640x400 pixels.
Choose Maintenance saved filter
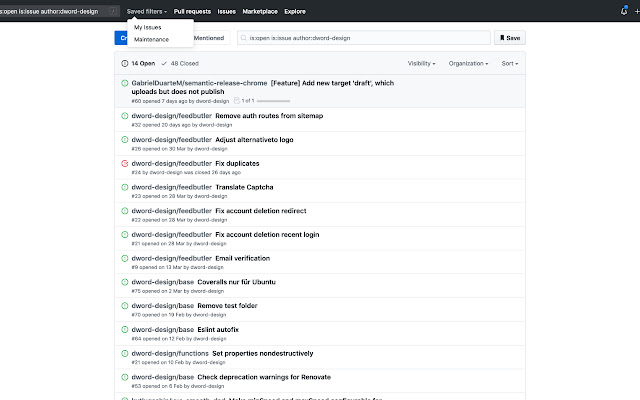(x=151, y=39)
